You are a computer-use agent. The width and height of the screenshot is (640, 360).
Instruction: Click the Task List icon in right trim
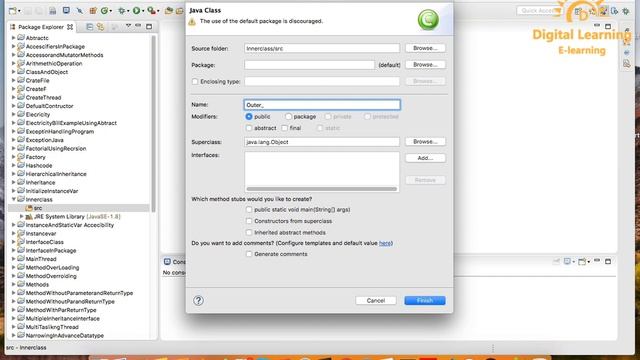[627, 64]
